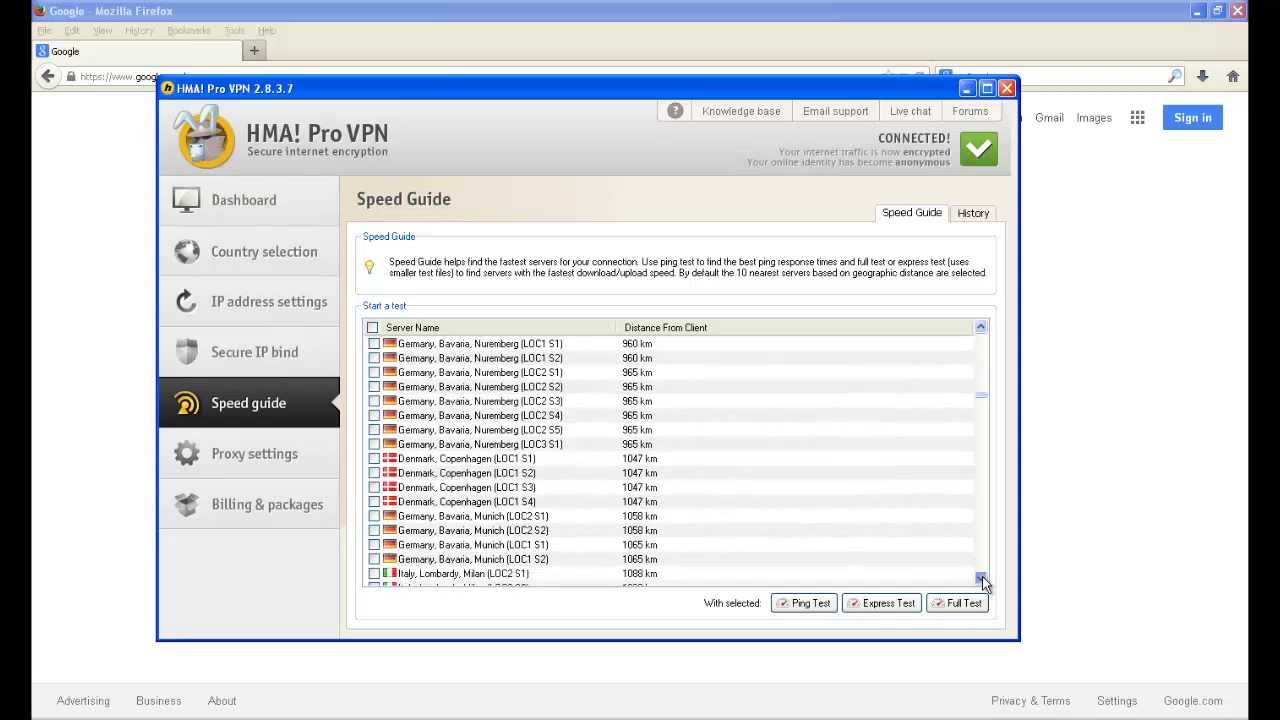Click server list scroll down arrow

[981, 578]
